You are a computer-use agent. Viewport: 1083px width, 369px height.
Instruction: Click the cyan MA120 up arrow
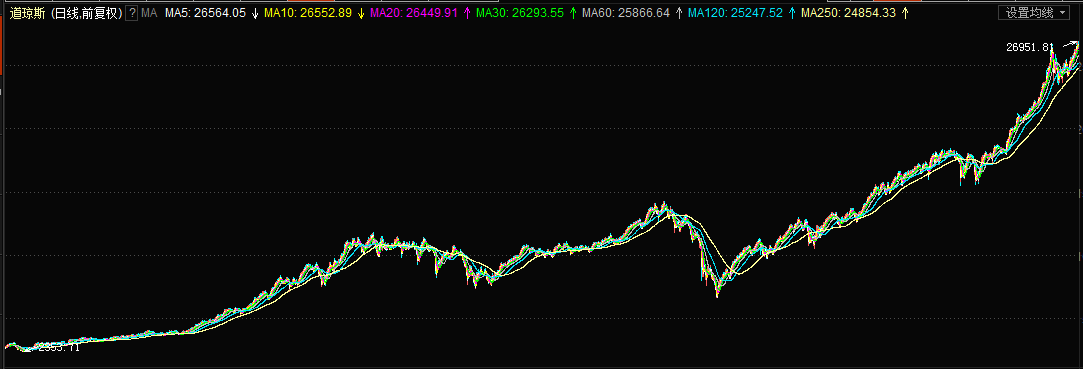pos(792,12)
